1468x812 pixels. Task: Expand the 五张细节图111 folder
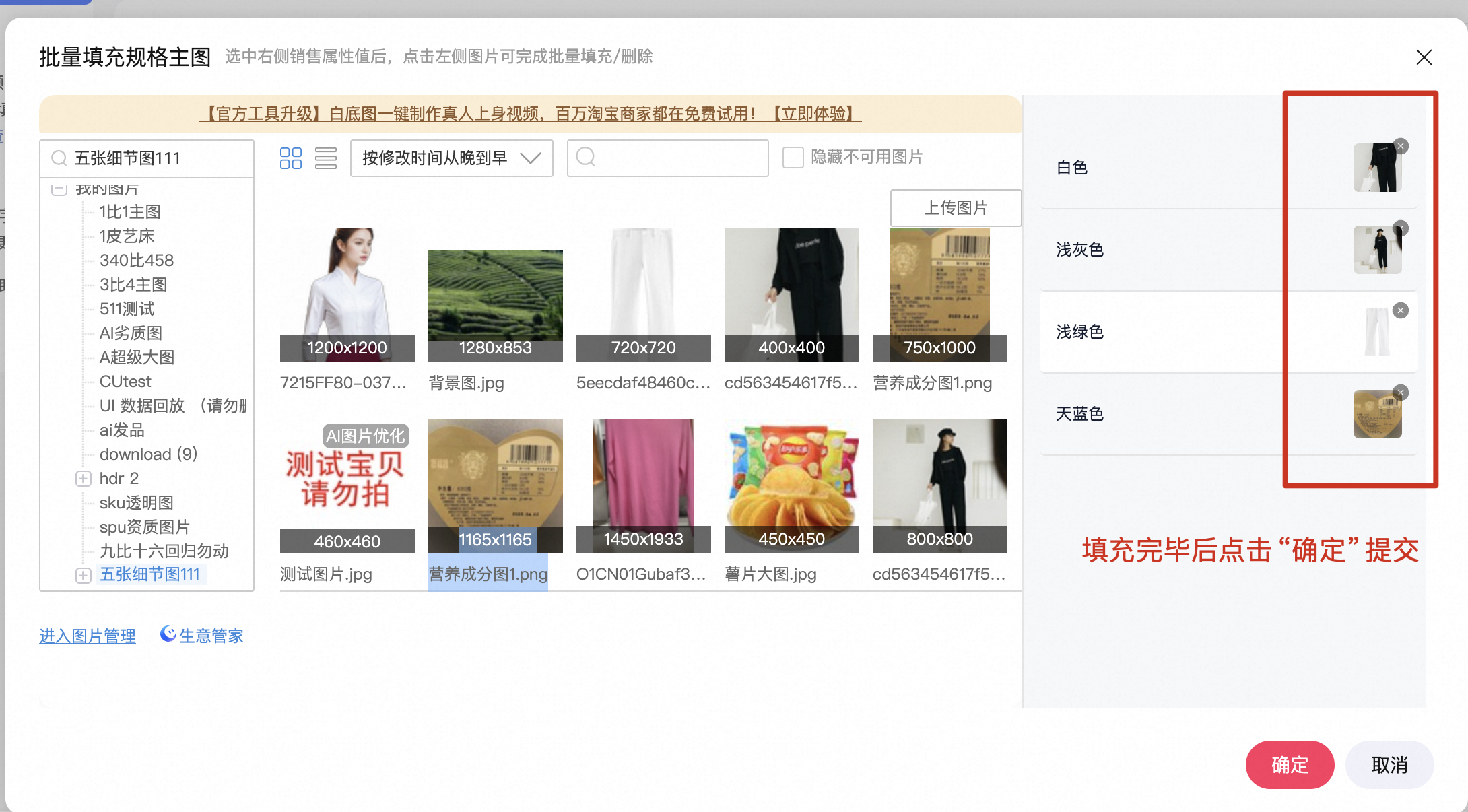click(x=84, y=575)
